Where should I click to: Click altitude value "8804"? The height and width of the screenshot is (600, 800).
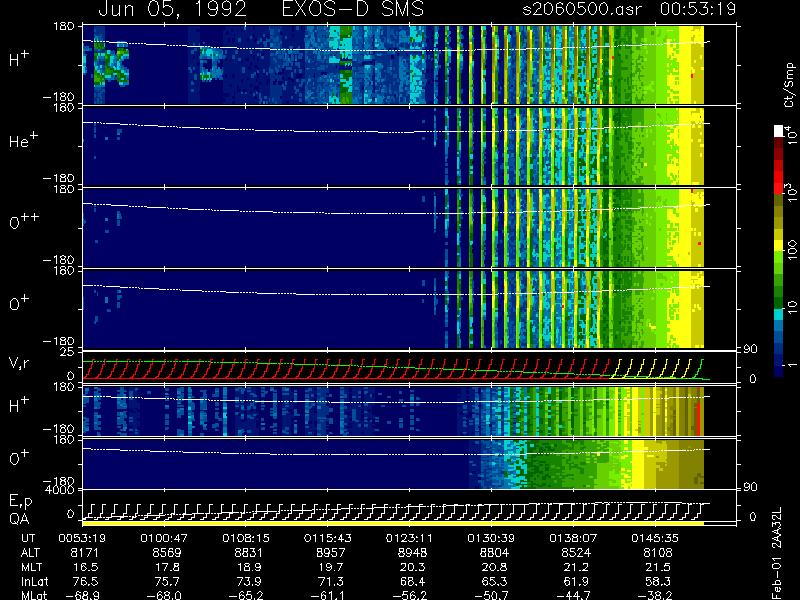[x=494, y=553]
